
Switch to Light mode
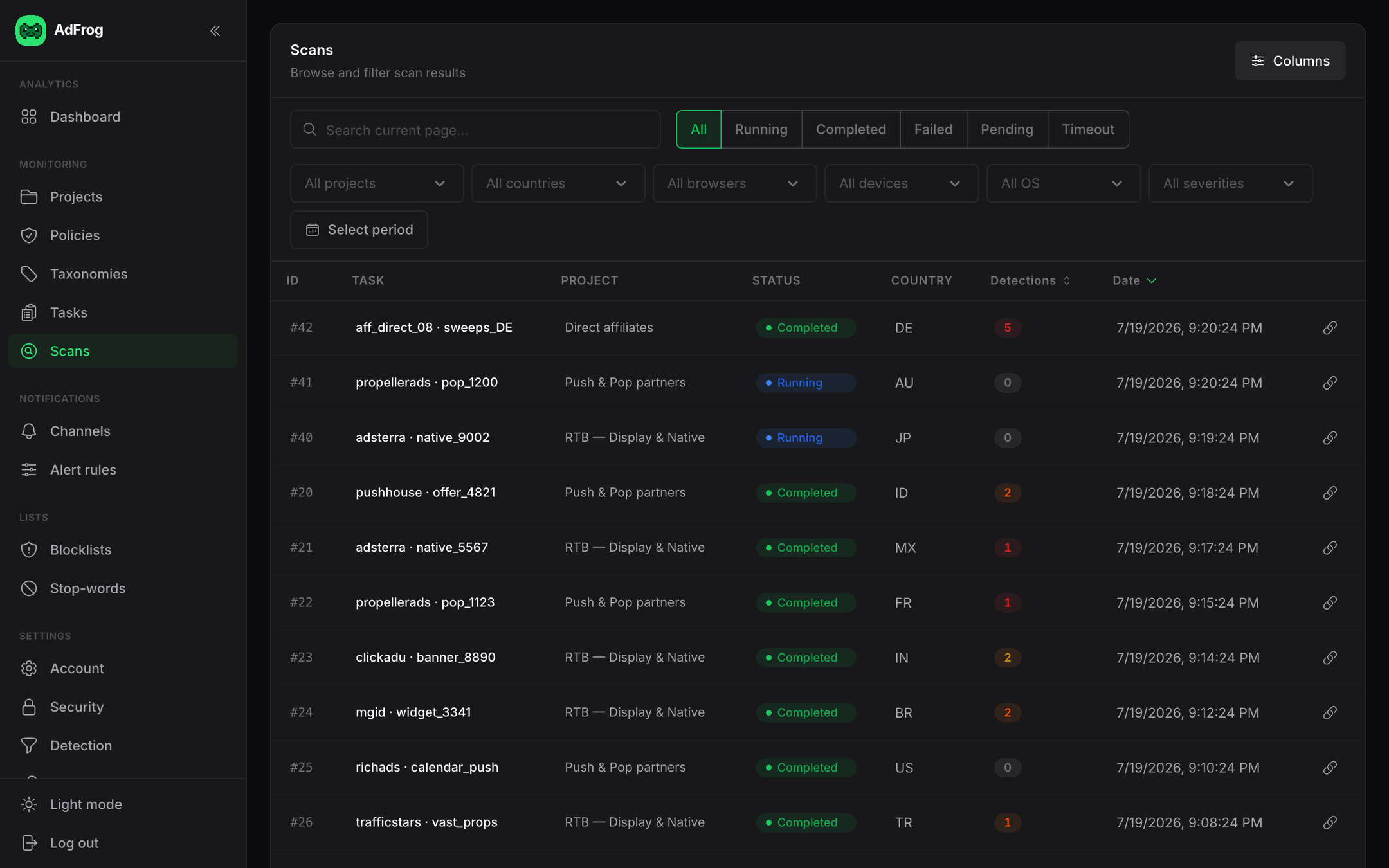coord(123,804)
